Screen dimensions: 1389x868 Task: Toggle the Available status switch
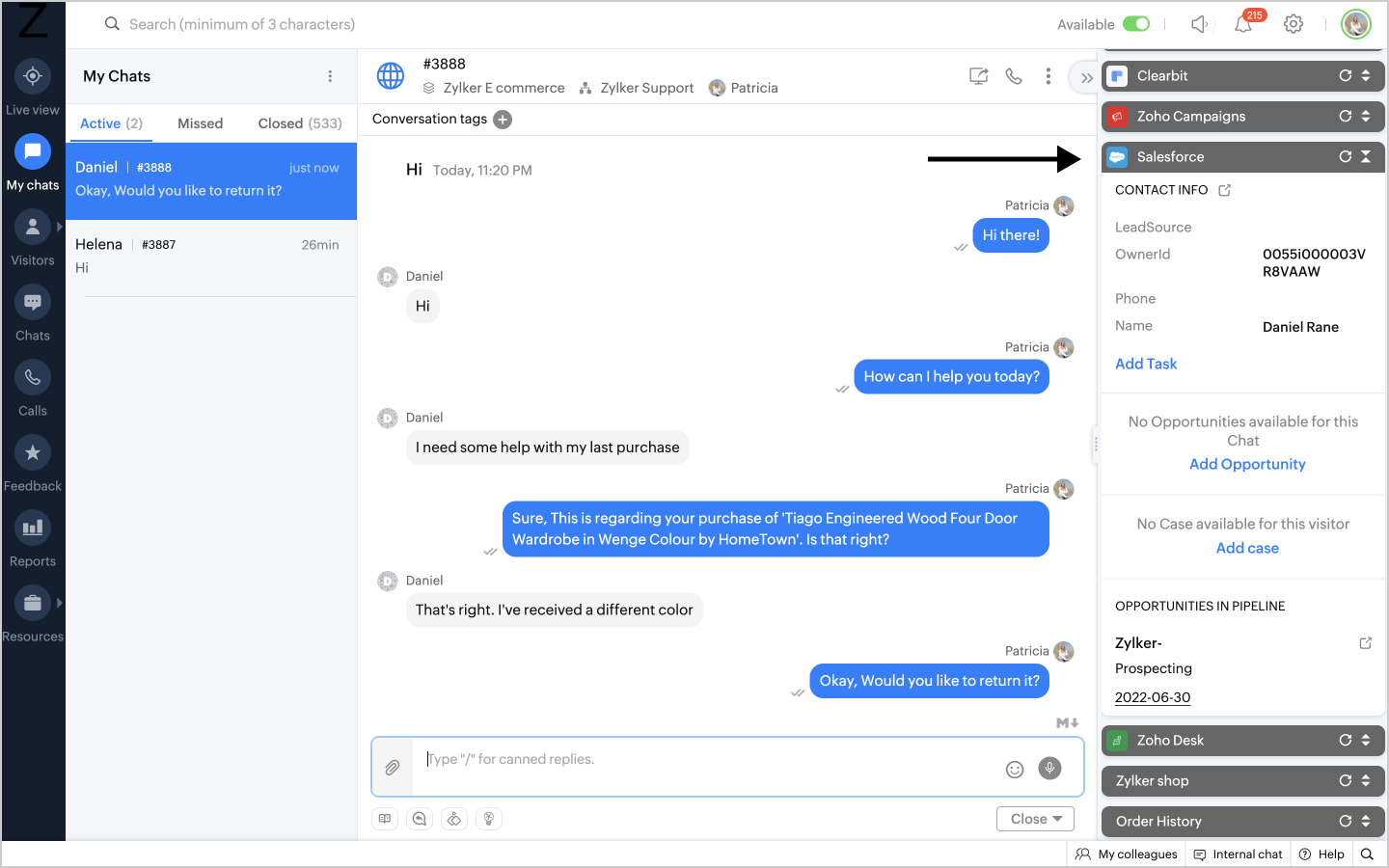tap(1136, 24)
